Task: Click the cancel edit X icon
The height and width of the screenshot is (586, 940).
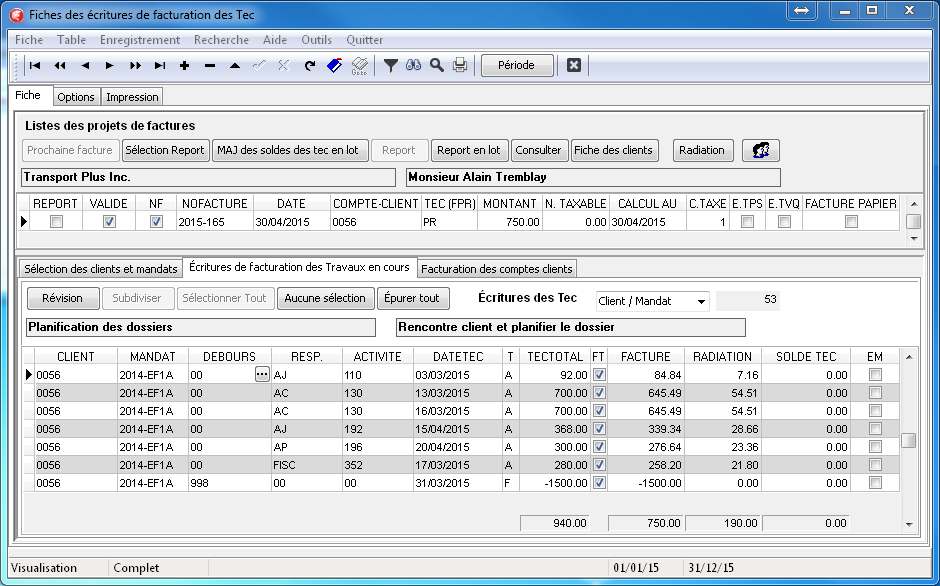Action: coord(284,65)
